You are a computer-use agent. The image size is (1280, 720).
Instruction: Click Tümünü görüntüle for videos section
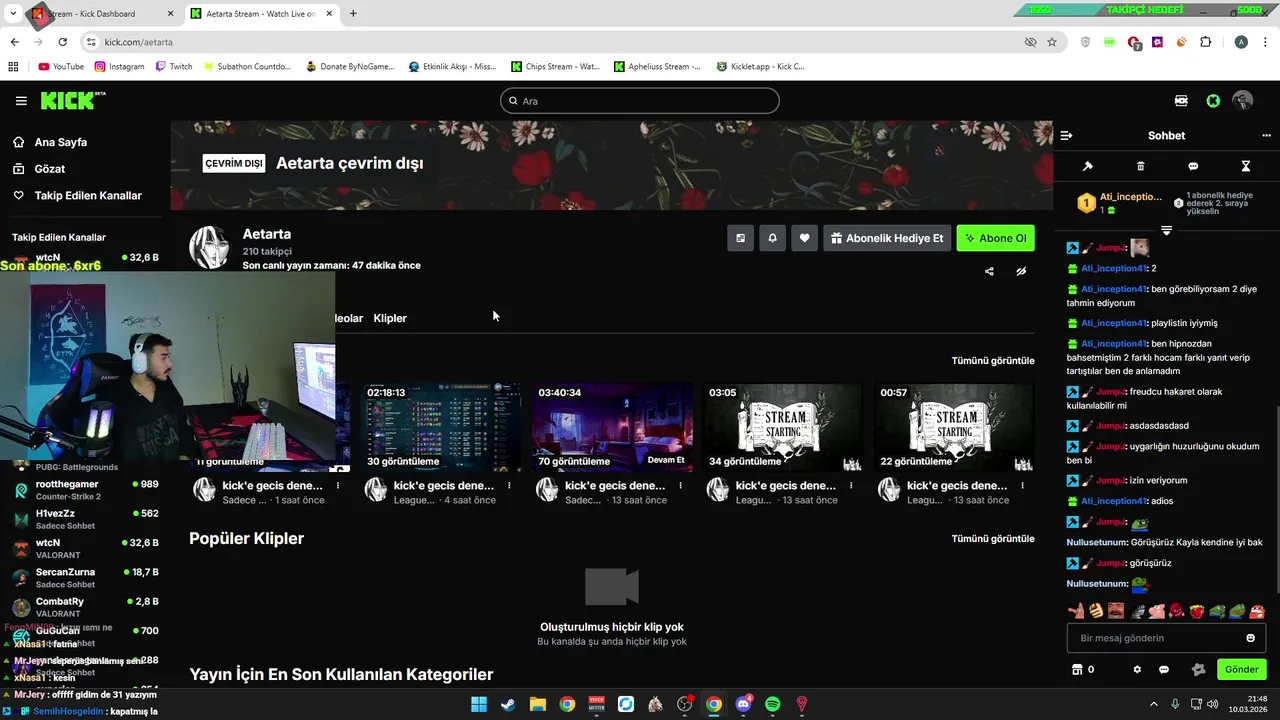[x=993, y=360]
